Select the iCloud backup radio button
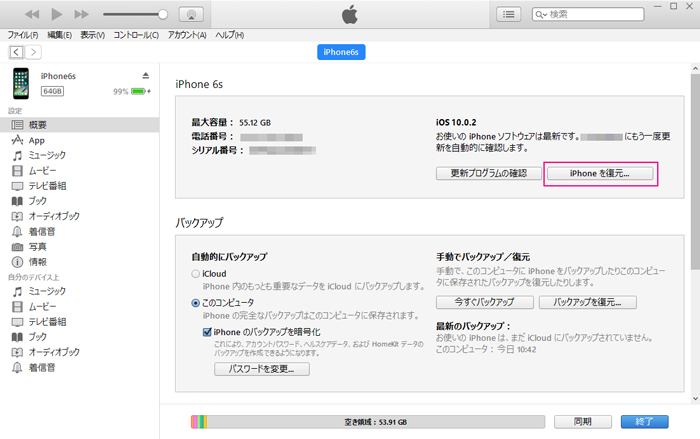This screenshot has width=700, height=439. coord(196,274)
